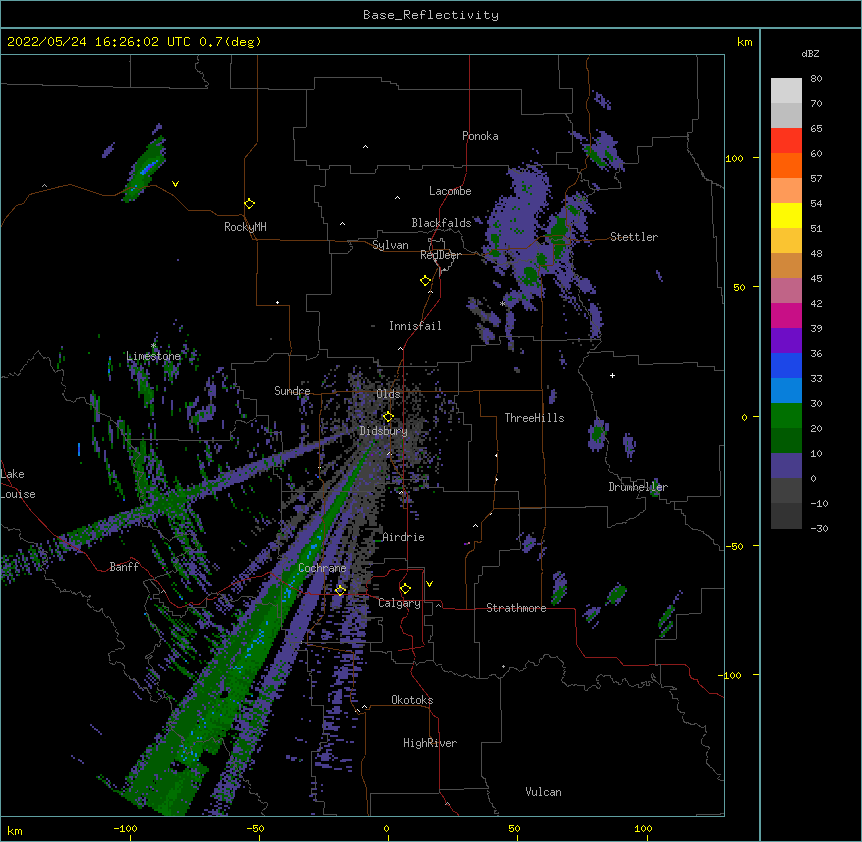862x842 pixels.
Task: Click the yellow marker right of Cochrane
Action: pyautogui.click(x=340, y=590)
